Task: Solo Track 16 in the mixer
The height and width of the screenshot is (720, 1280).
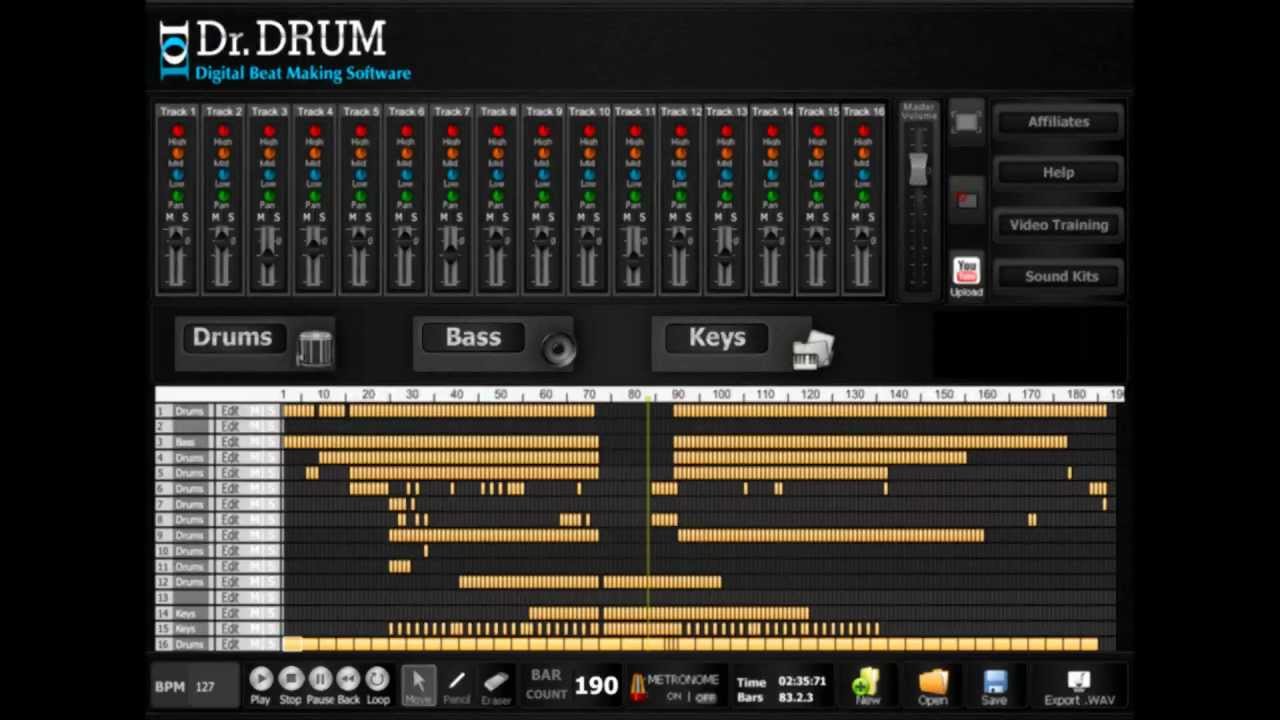Action: point(870,217)
